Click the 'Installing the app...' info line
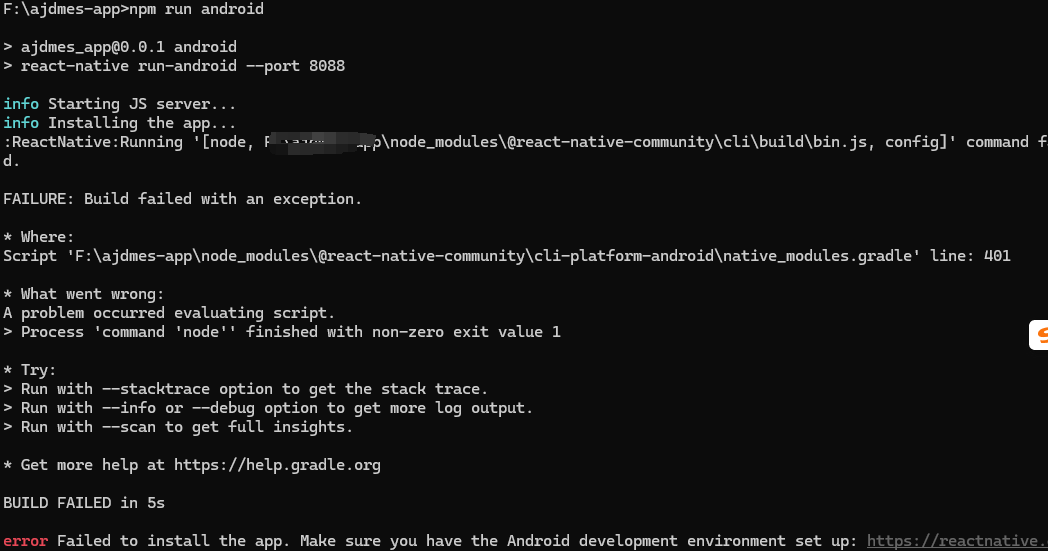The image size is (1048, 551). pyautogui.click(x=120, y=123)
